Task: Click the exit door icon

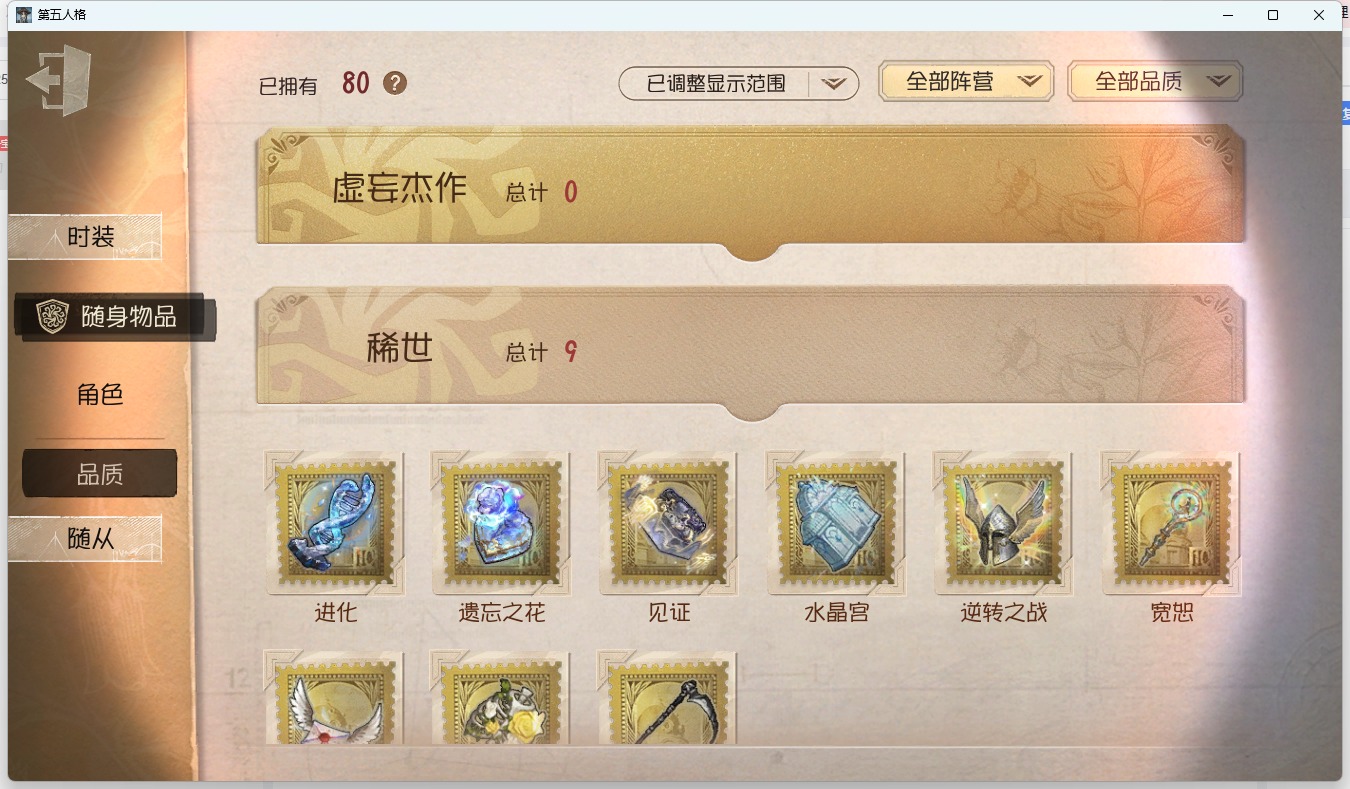Action: click(59, 80)
